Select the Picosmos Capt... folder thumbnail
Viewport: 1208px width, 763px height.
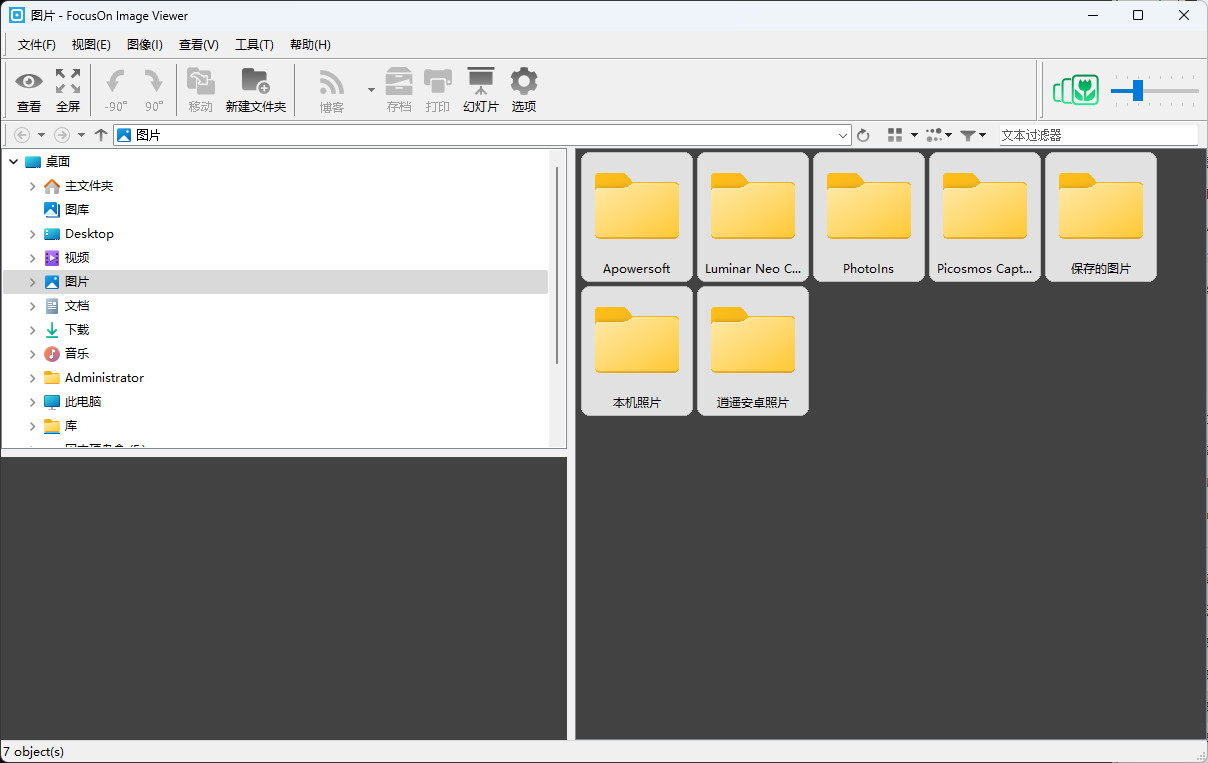[985, 217]
